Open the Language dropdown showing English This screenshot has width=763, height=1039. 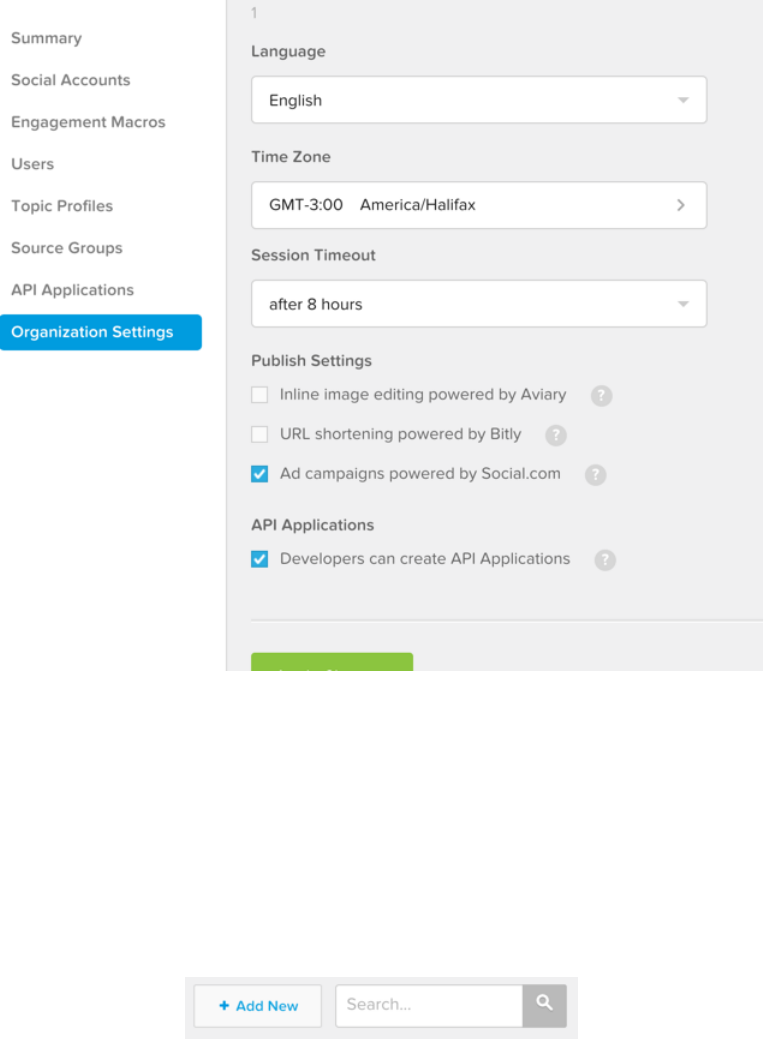(x=478, y=100)
